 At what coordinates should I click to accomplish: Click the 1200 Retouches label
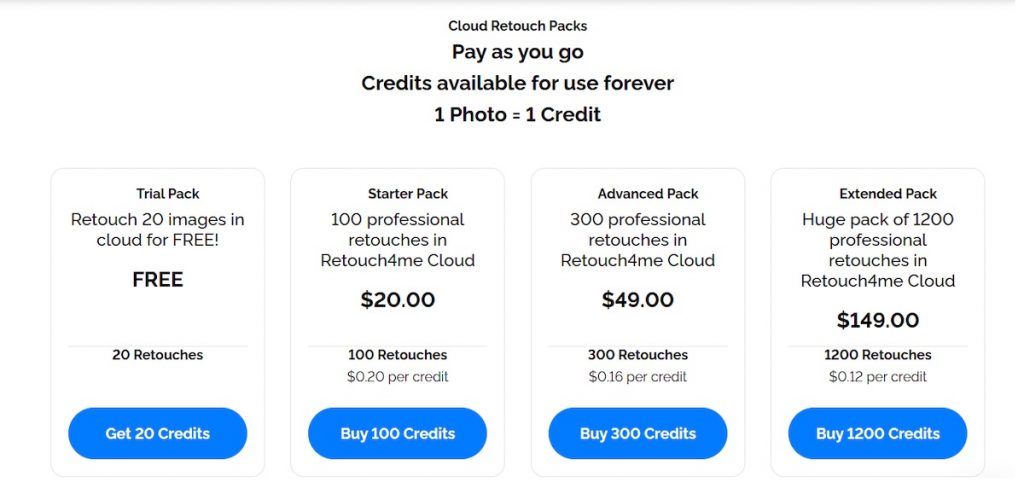tap(878, 355)
